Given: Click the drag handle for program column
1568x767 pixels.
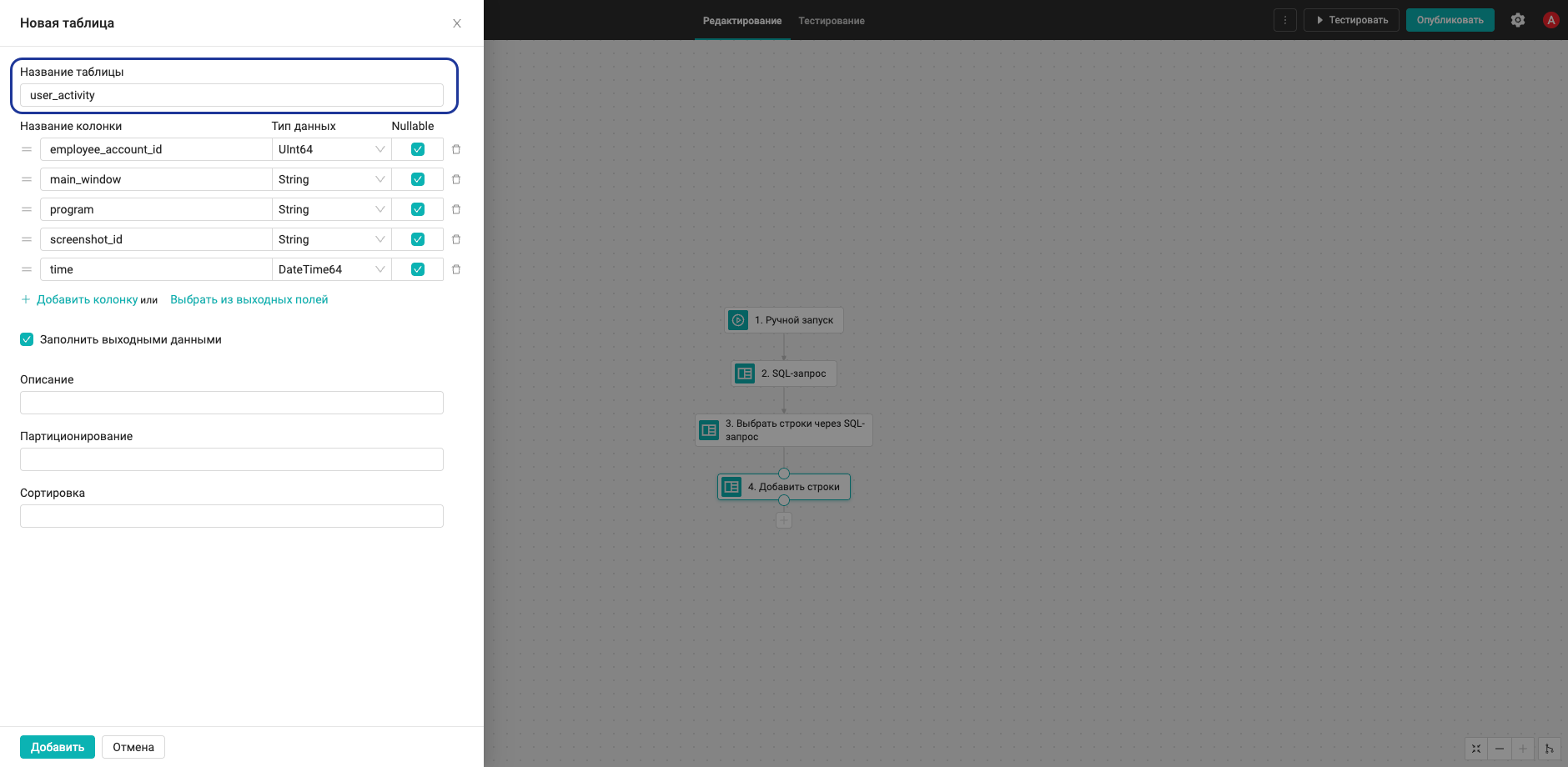Looking at the screenshot, I should [x=27, y=209].
